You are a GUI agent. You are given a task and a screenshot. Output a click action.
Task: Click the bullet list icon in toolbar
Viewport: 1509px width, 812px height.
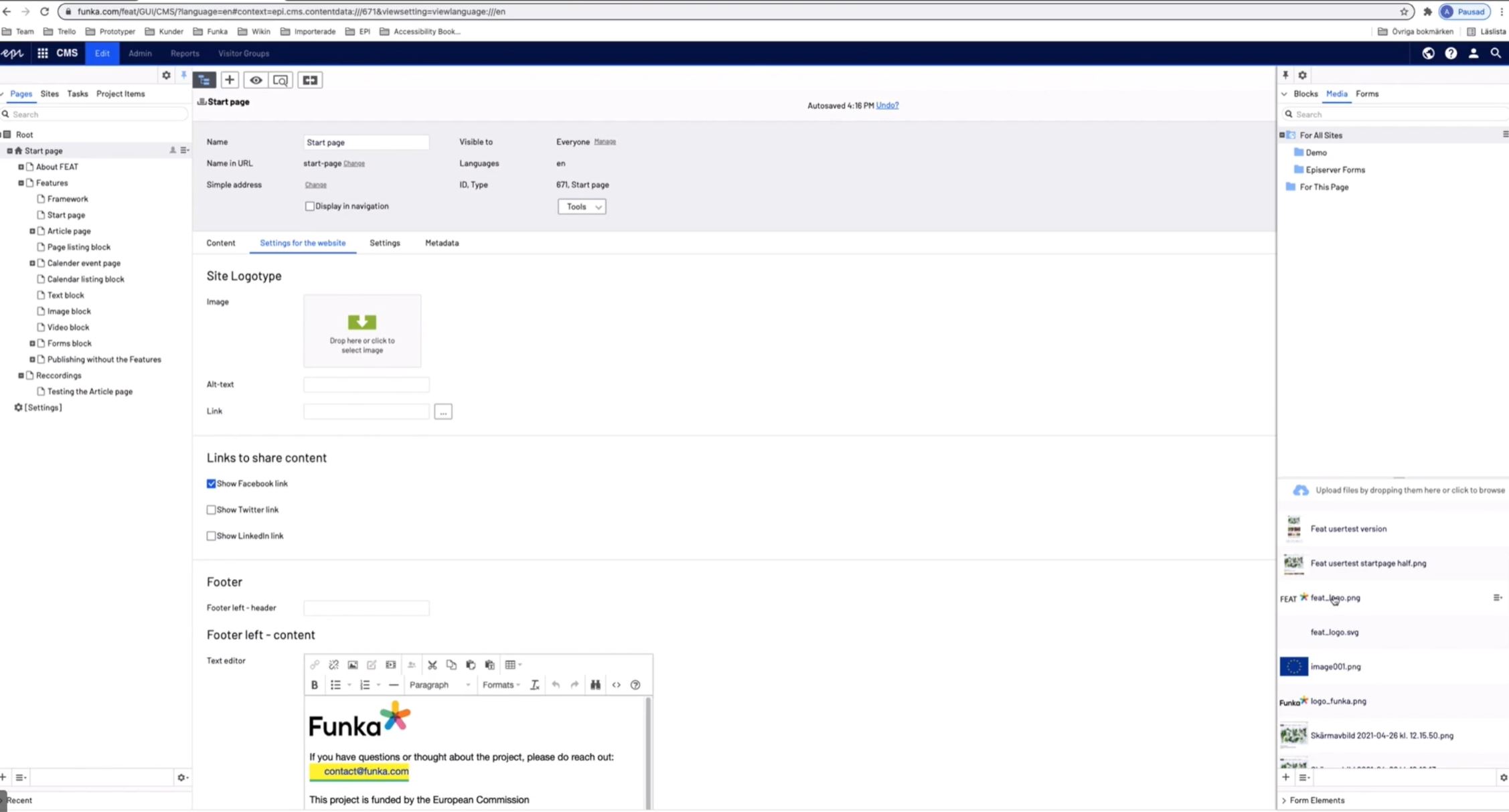click(335, 684)
